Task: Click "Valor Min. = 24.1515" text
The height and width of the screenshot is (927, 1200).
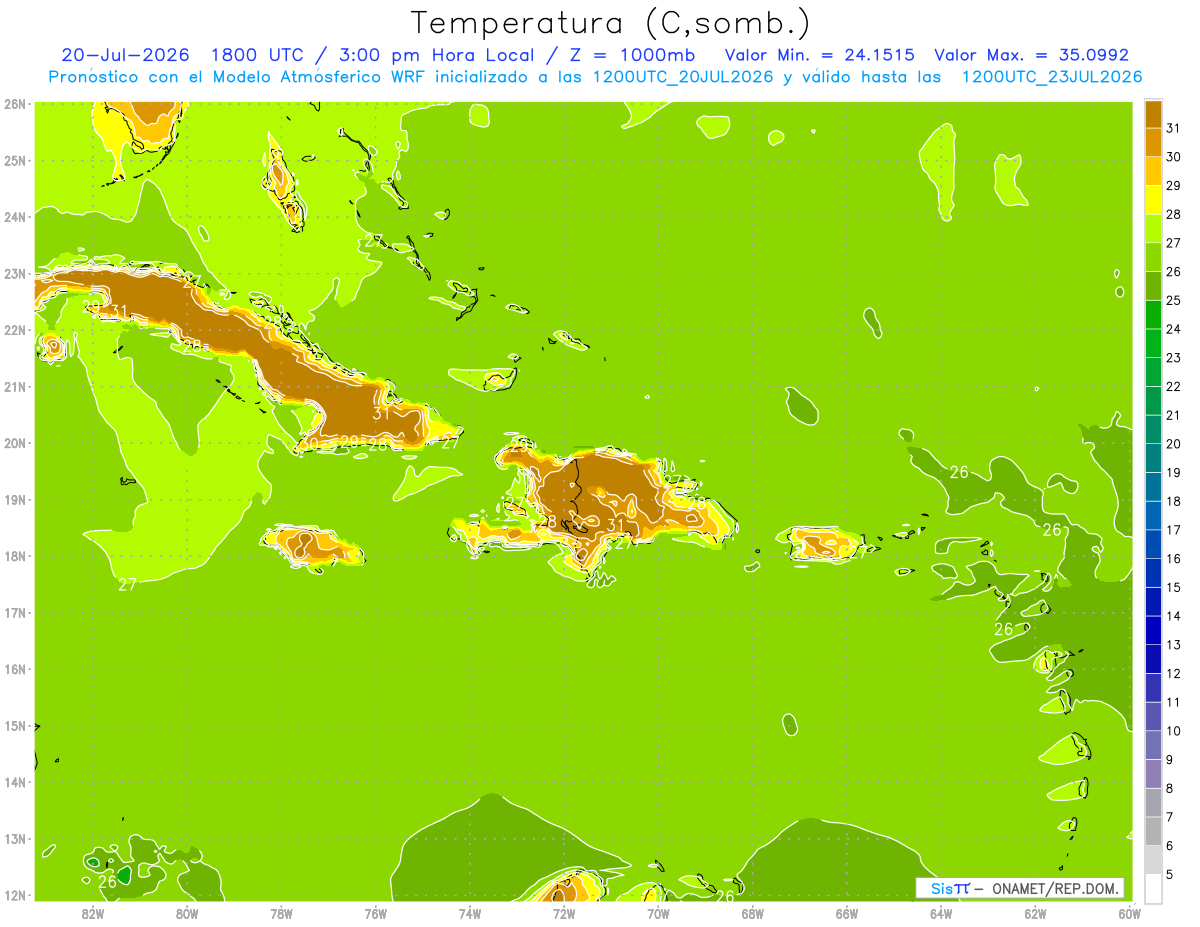Action: click(819, 55)
